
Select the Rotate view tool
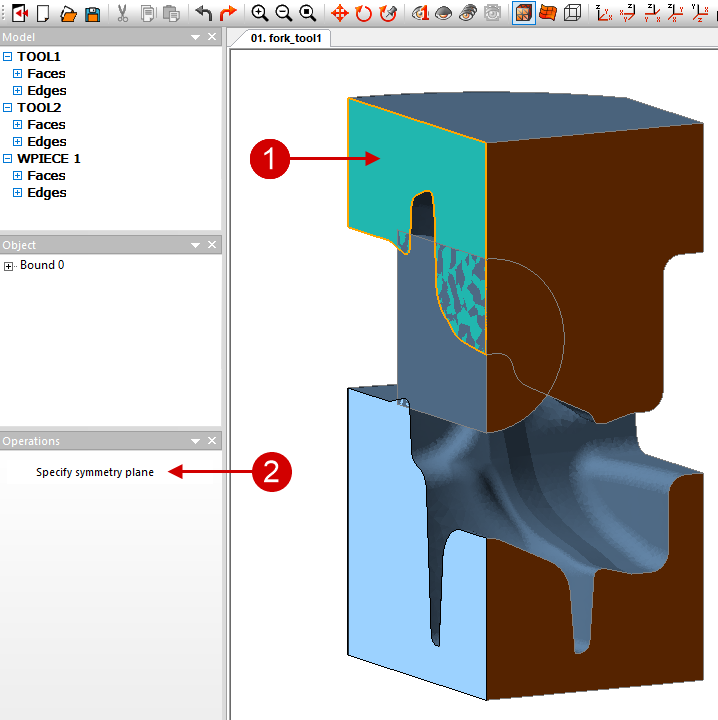364,13
